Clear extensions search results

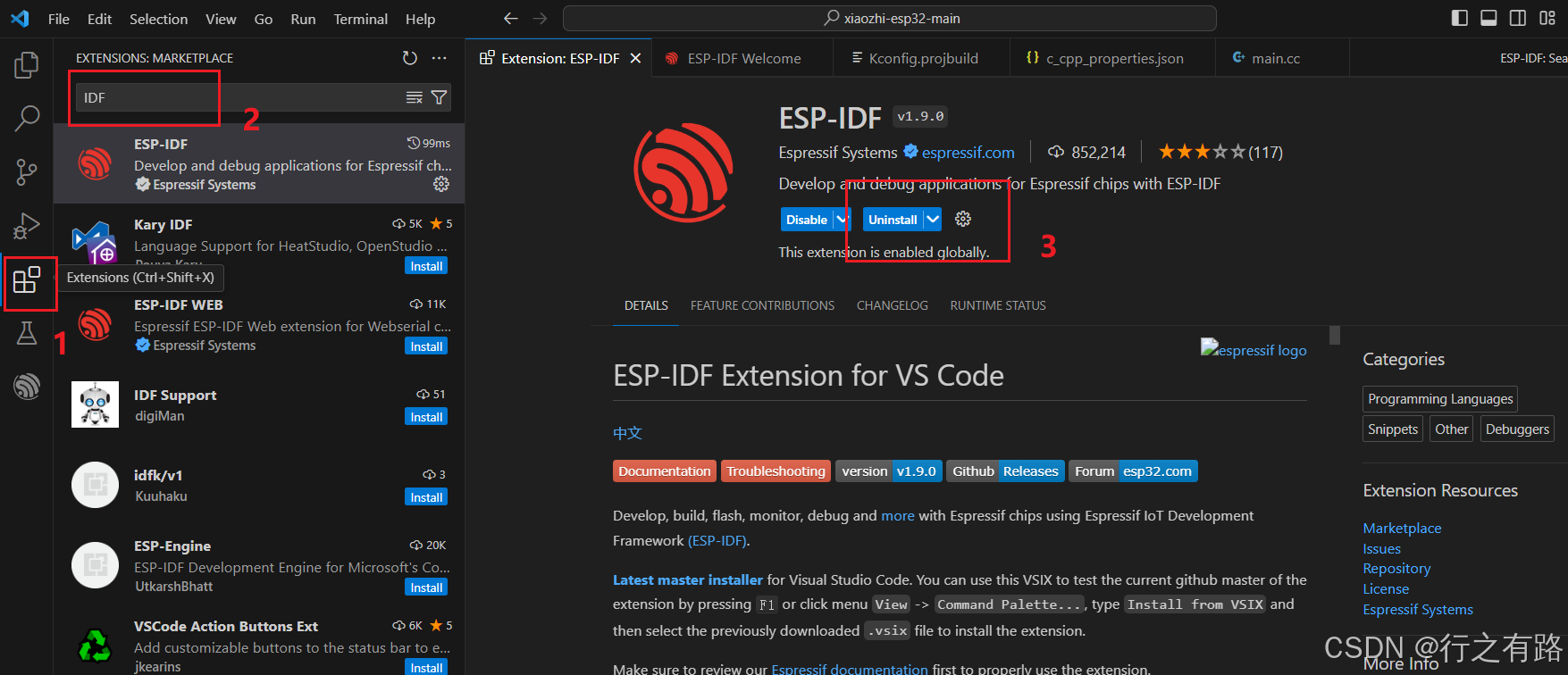point(415,97)
